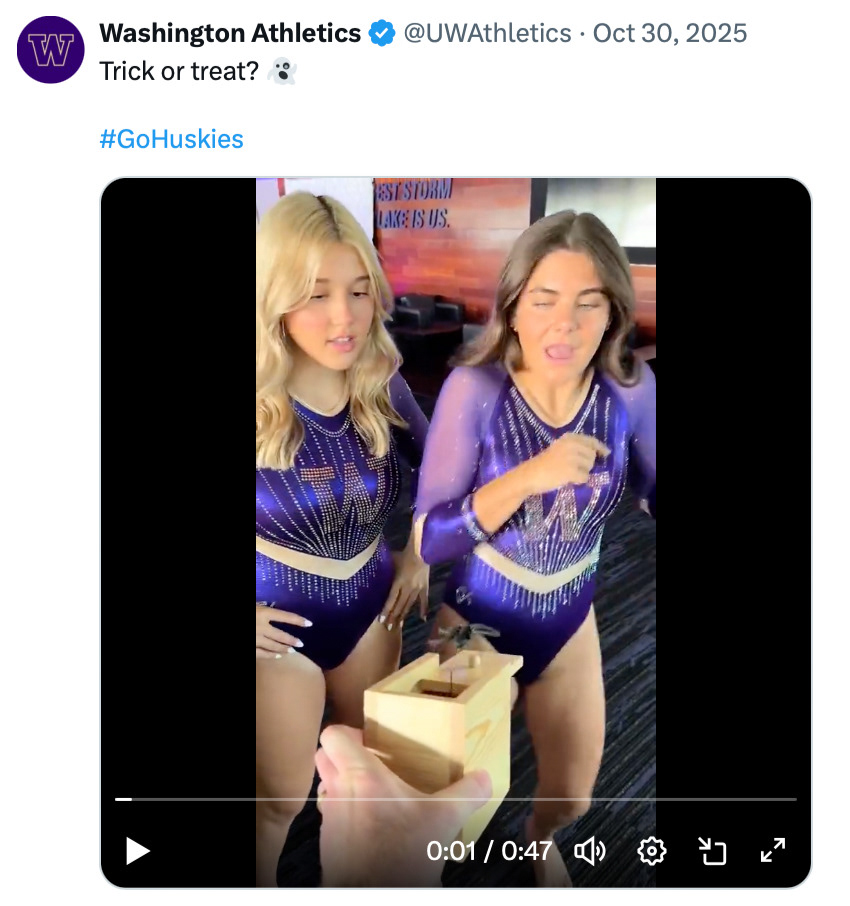Viewport: 850px width, 906px height.
Task: Seek on the video progress bar
Action: tap(456, 799)
